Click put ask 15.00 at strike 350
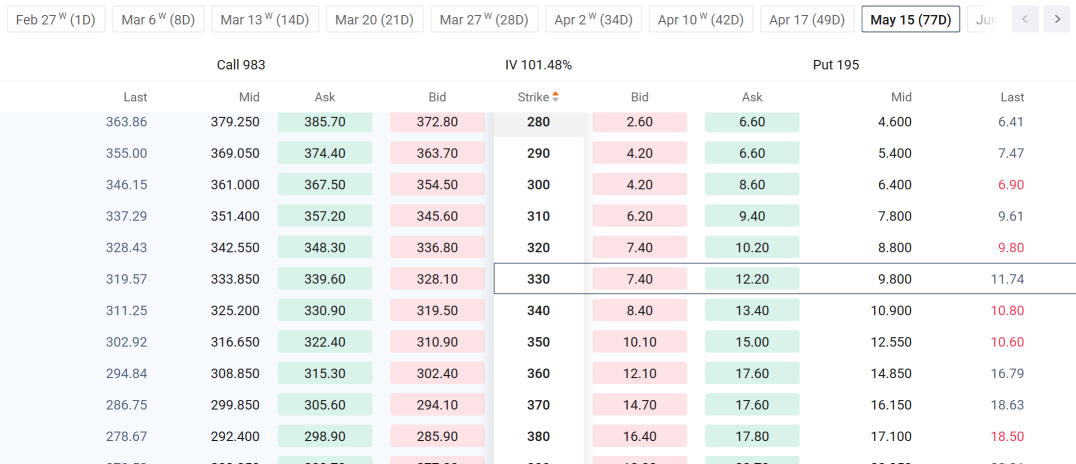 click(x=752, y=342)
